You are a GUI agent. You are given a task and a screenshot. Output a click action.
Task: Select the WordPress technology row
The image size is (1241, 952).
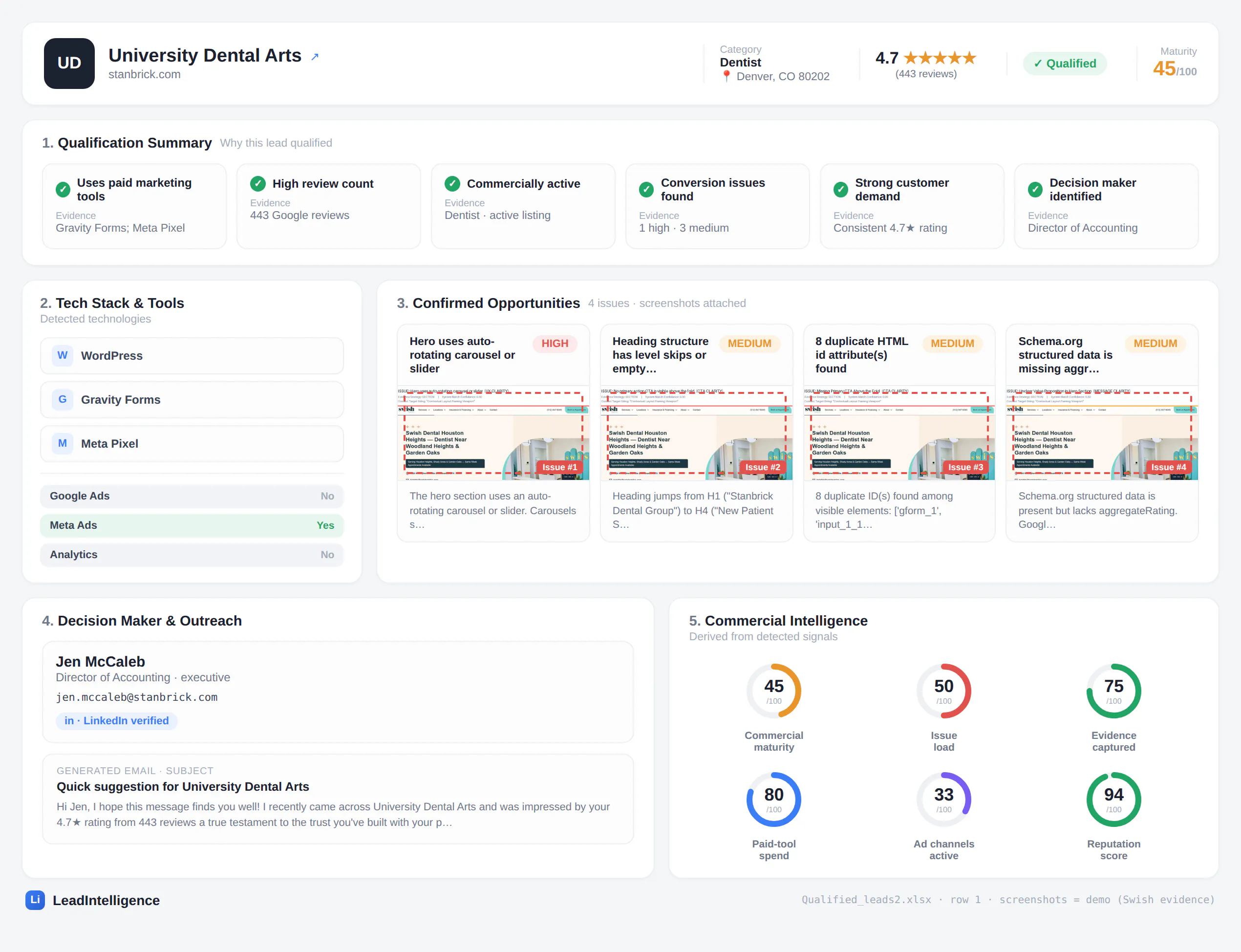[x=192, y=355]
